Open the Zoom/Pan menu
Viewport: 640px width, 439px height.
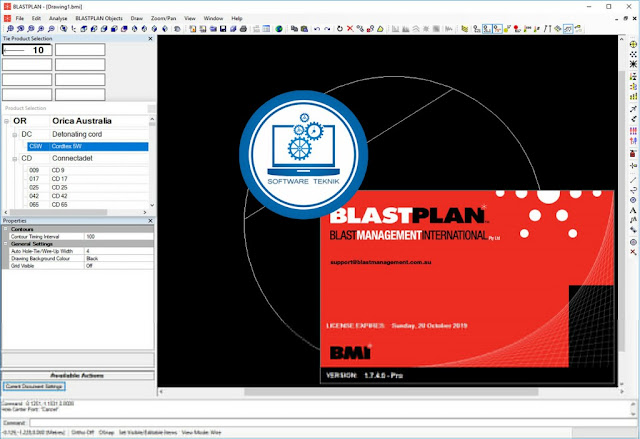[x=163, y=18]
